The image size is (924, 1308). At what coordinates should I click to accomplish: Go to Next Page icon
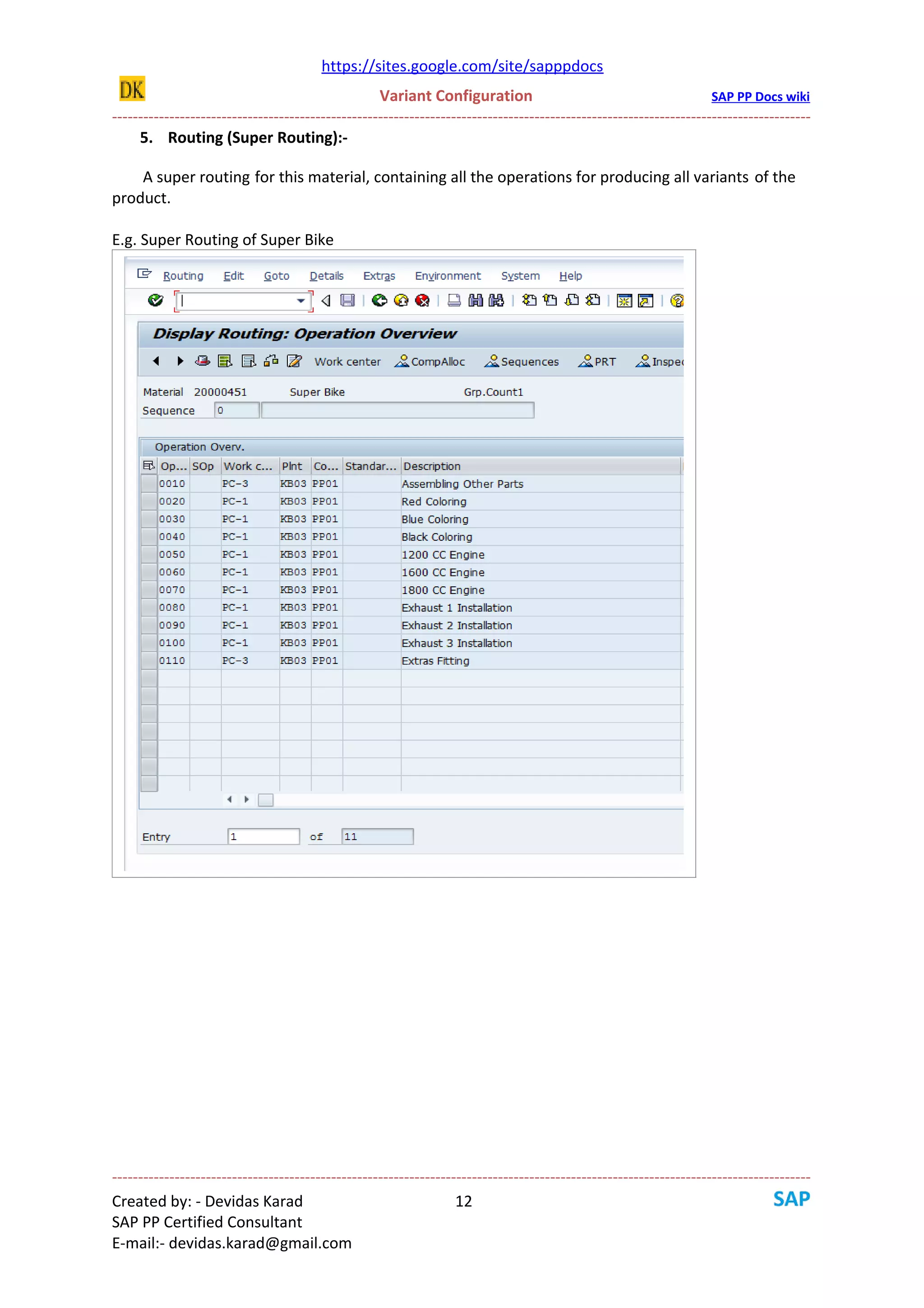click(x=572, y=300)
